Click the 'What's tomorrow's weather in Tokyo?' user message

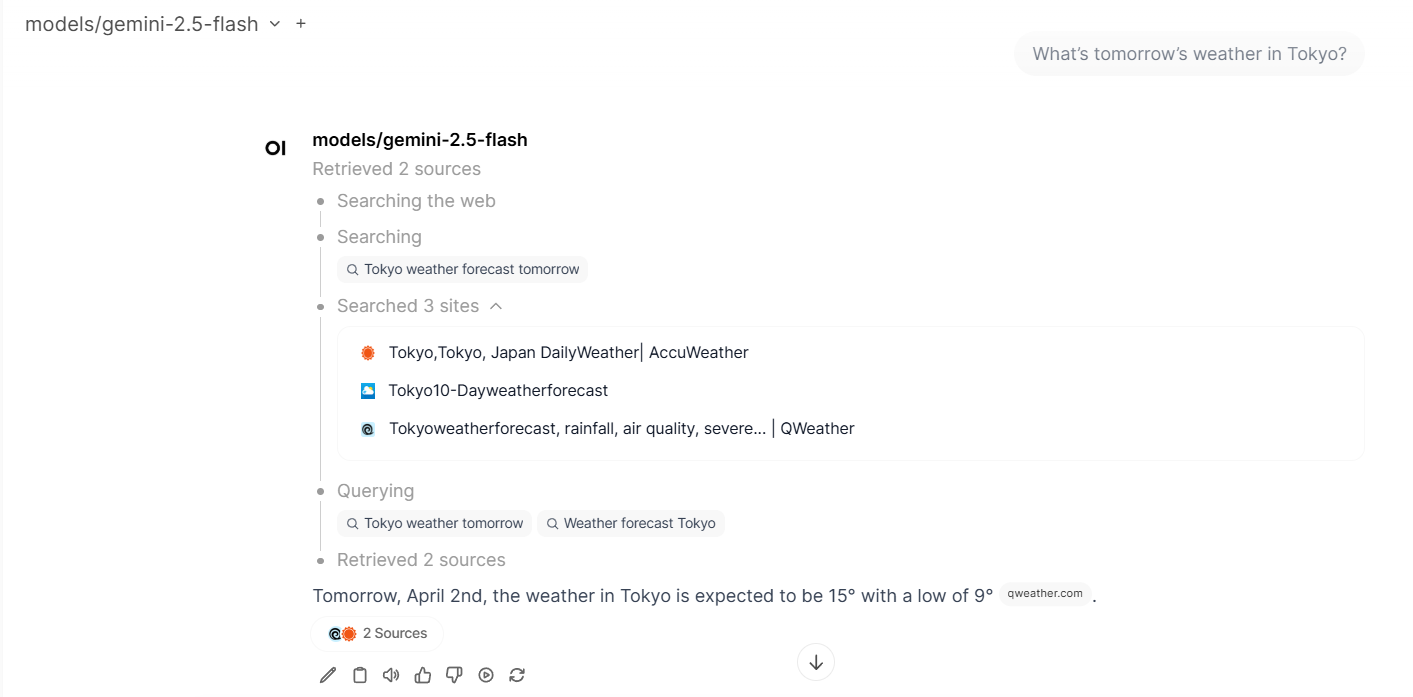coord(1190,54)
